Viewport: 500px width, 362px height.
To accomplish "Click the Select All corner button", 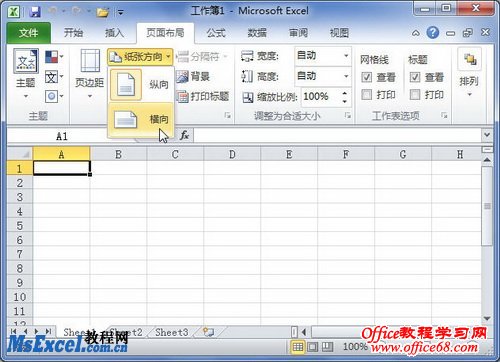I will click(20, 154).
